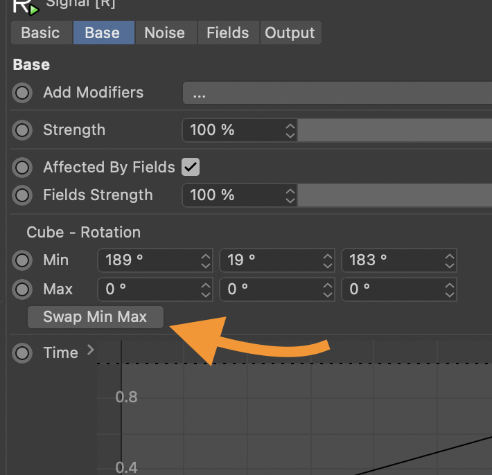Expand the Time curve chevron

coord(90,350)
